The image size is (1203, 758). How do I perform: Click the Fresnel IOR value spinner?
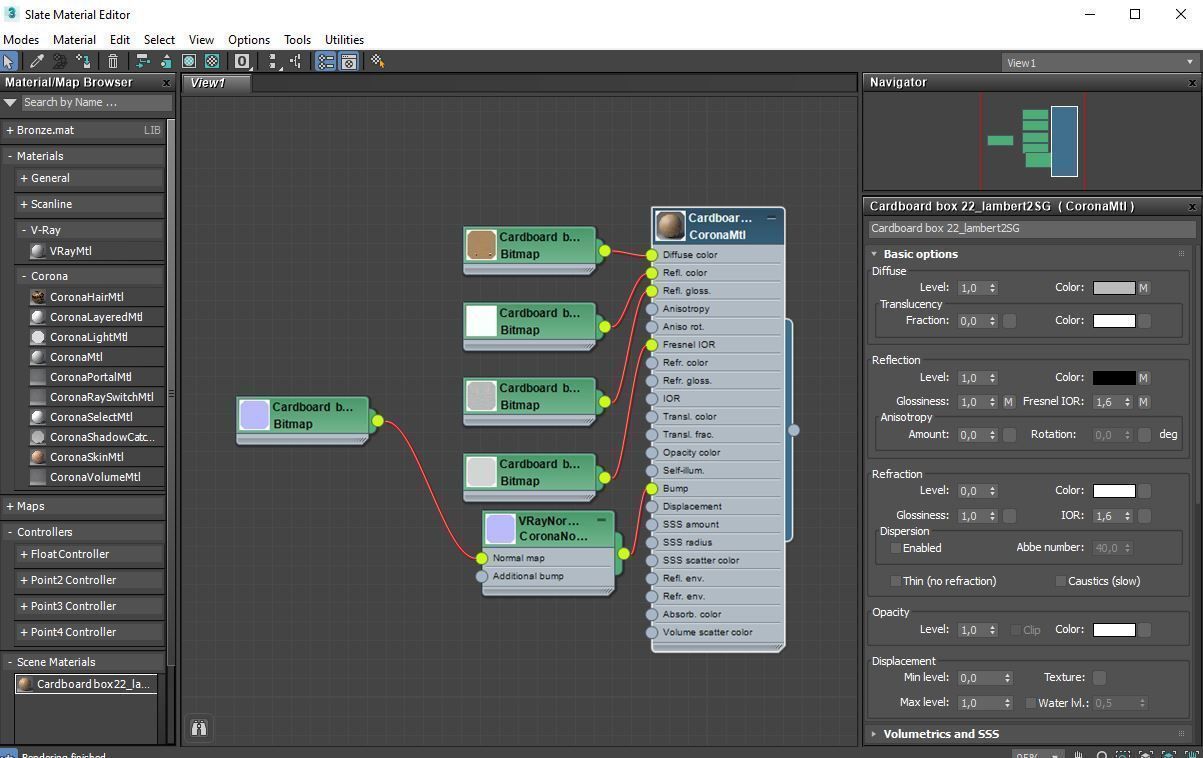pyautogui.click(x=1127, y=402)
